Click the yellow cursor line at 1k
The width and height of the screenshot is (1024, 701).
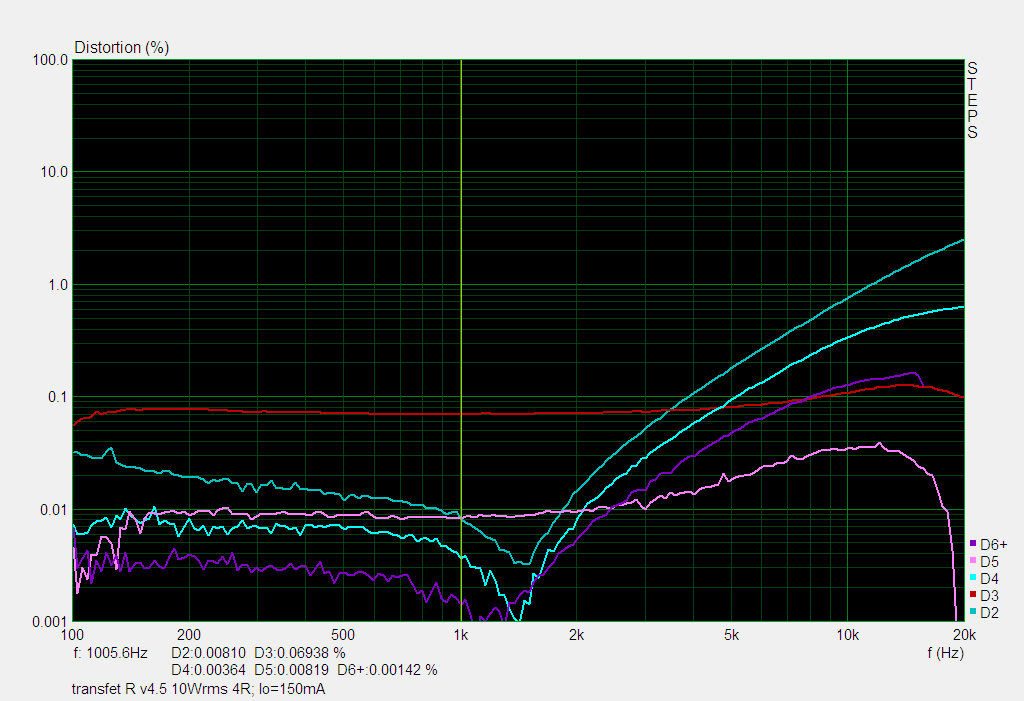click(x=461, y=340)
